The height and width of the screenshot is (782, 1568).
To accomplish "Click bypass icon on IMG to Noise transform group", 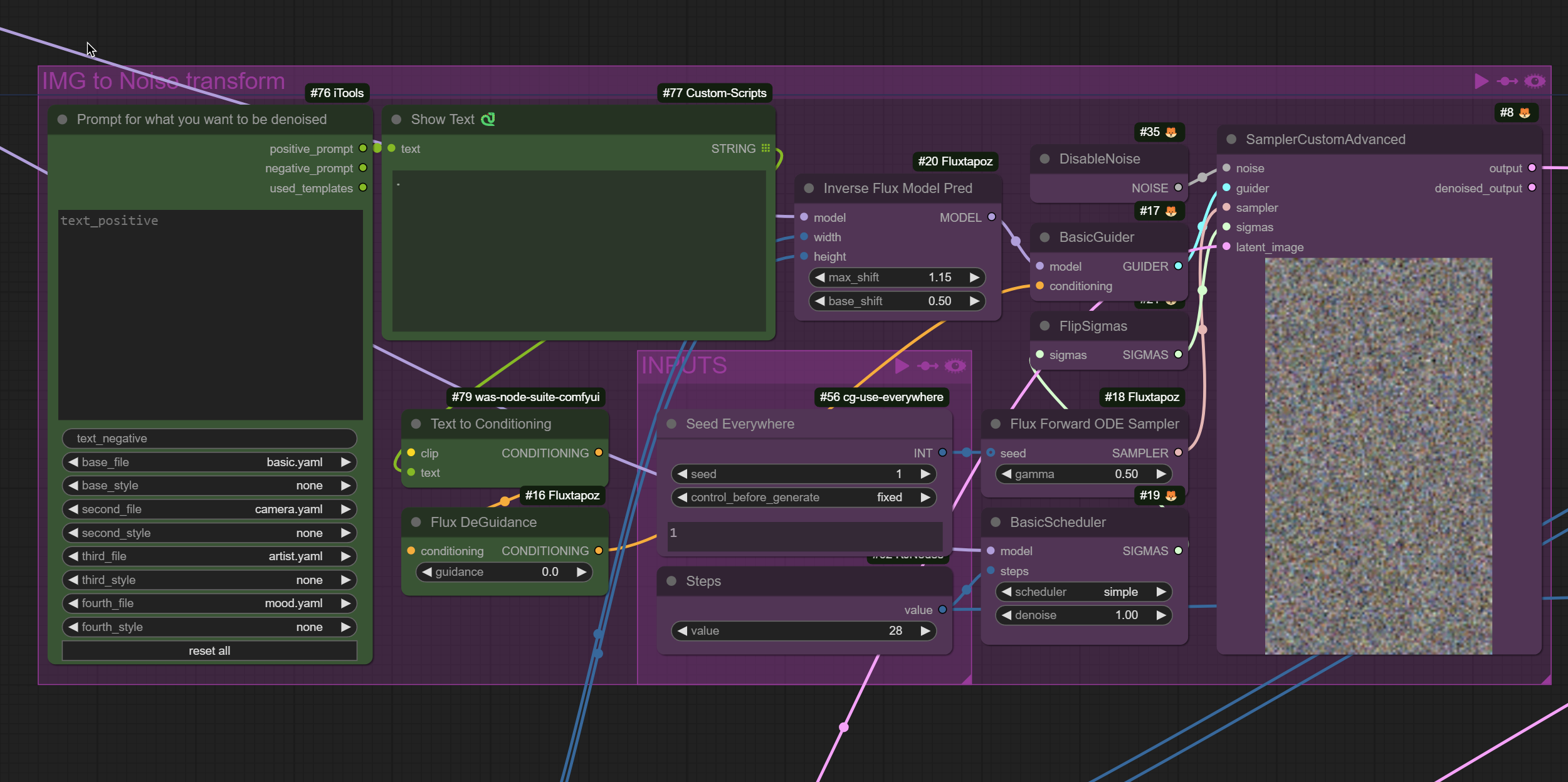I will click(1507, 81).
